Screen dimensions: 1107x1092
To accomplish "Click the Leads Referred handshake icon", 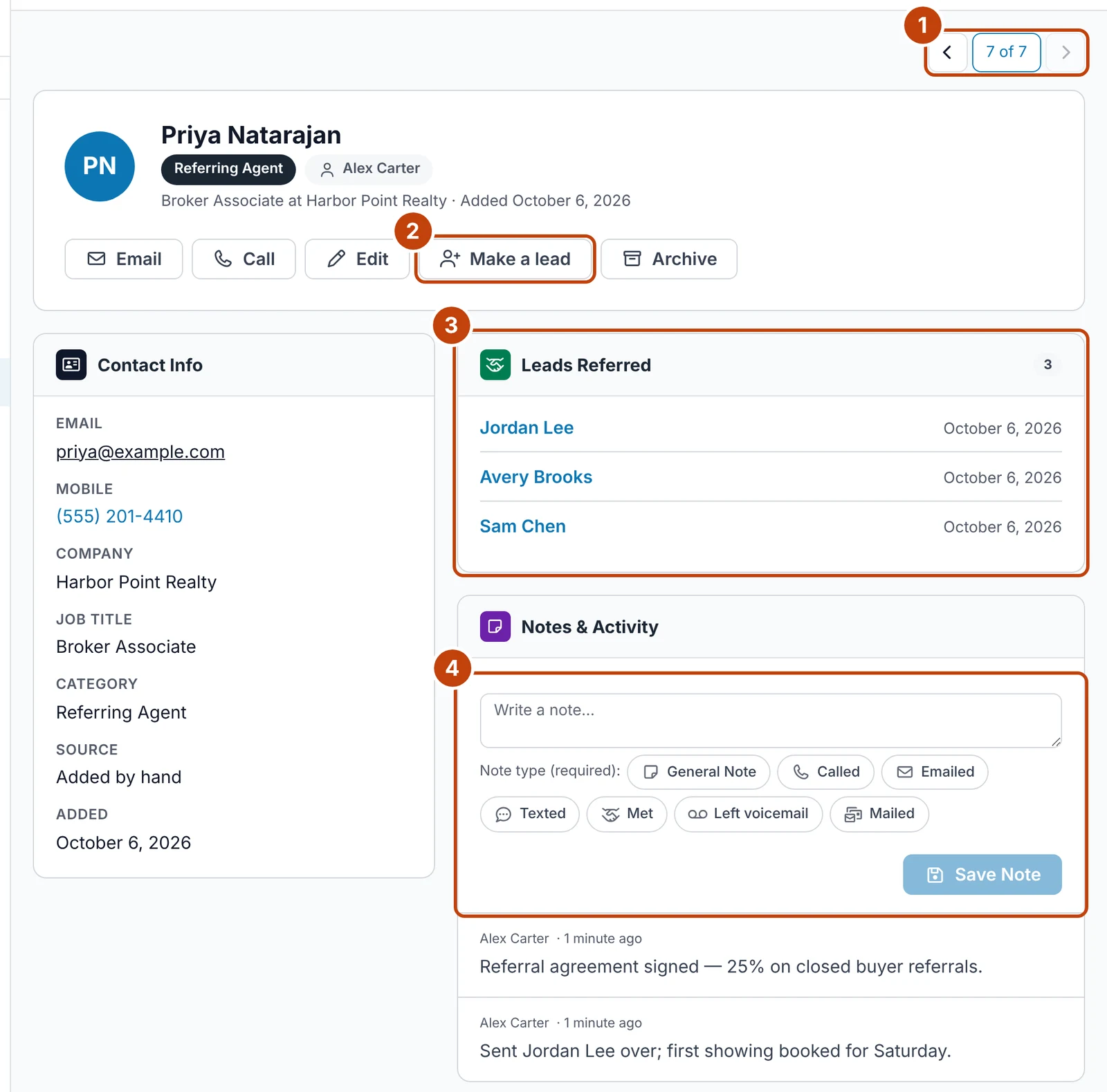I will 495,365.
